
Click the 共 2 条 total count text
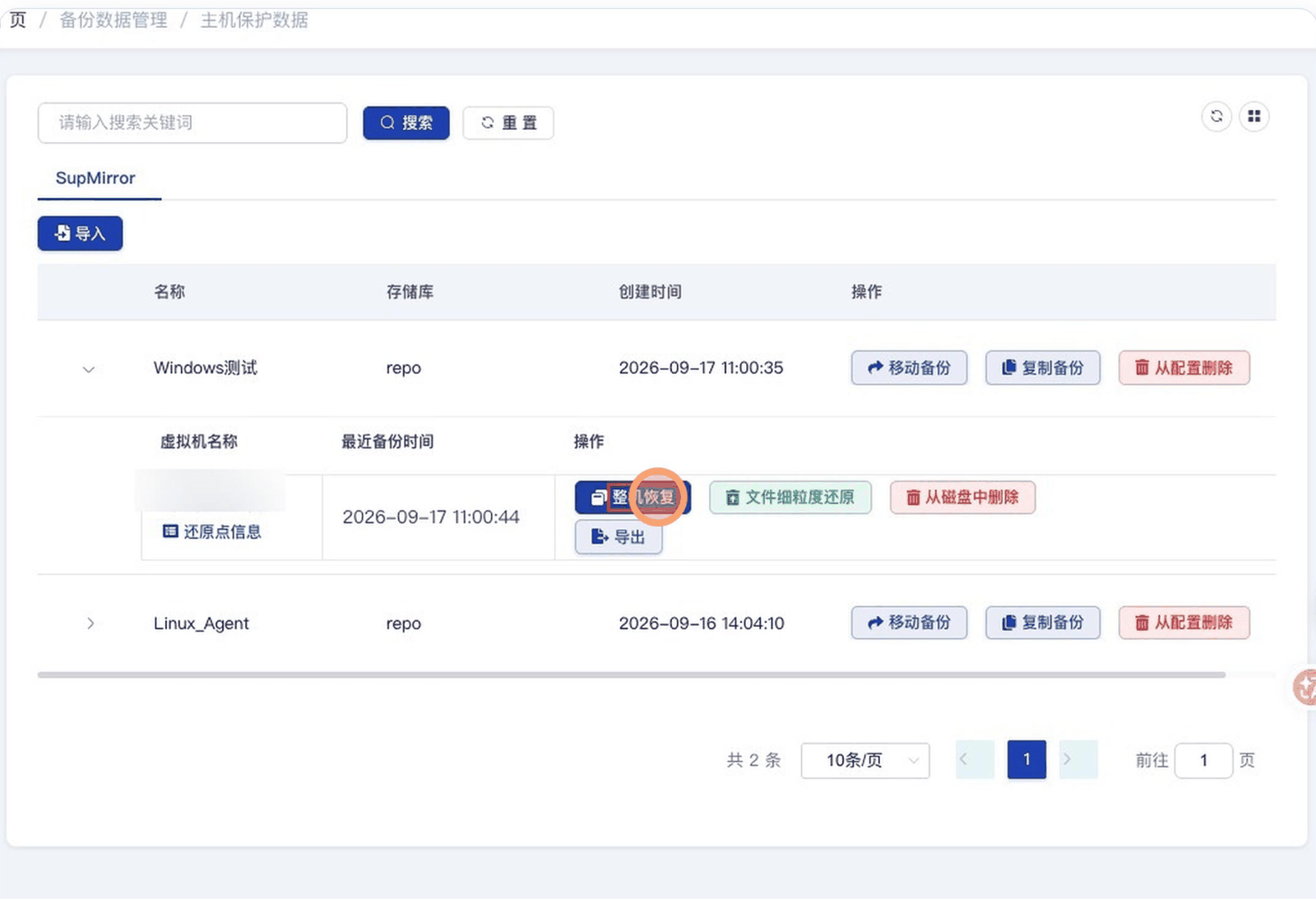pyautogui.click(x=753, y=760)
